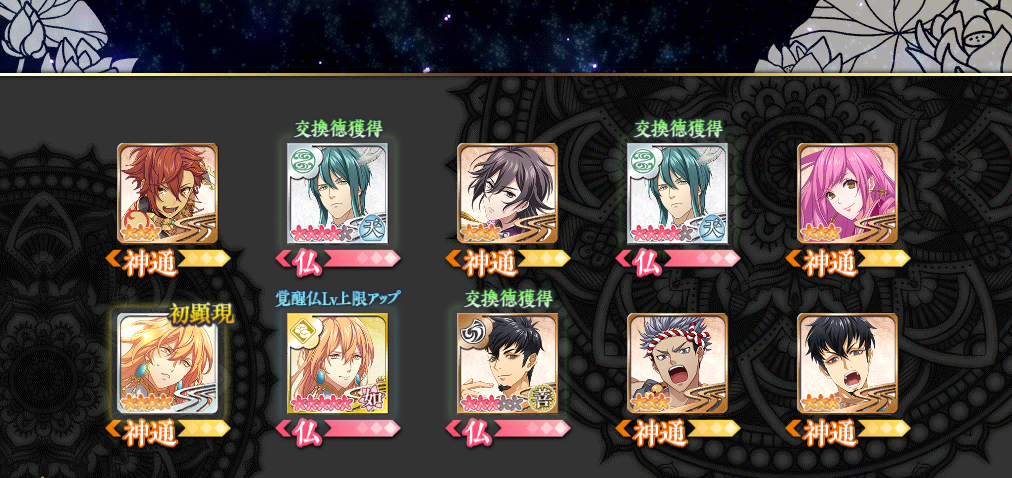Click the five-star row on gold-framed card
Screen dimensions: 1012x478
click(323, 405)
